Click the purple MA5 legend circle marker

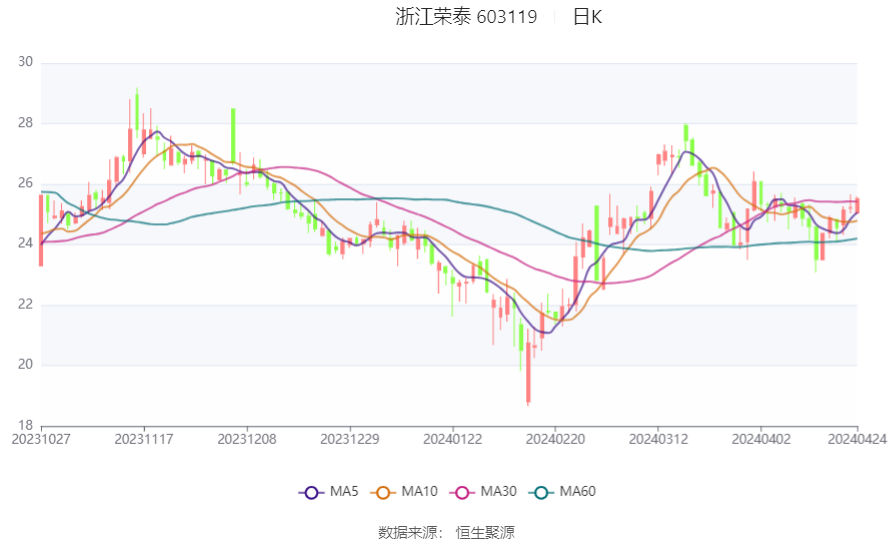click(310, 492)
